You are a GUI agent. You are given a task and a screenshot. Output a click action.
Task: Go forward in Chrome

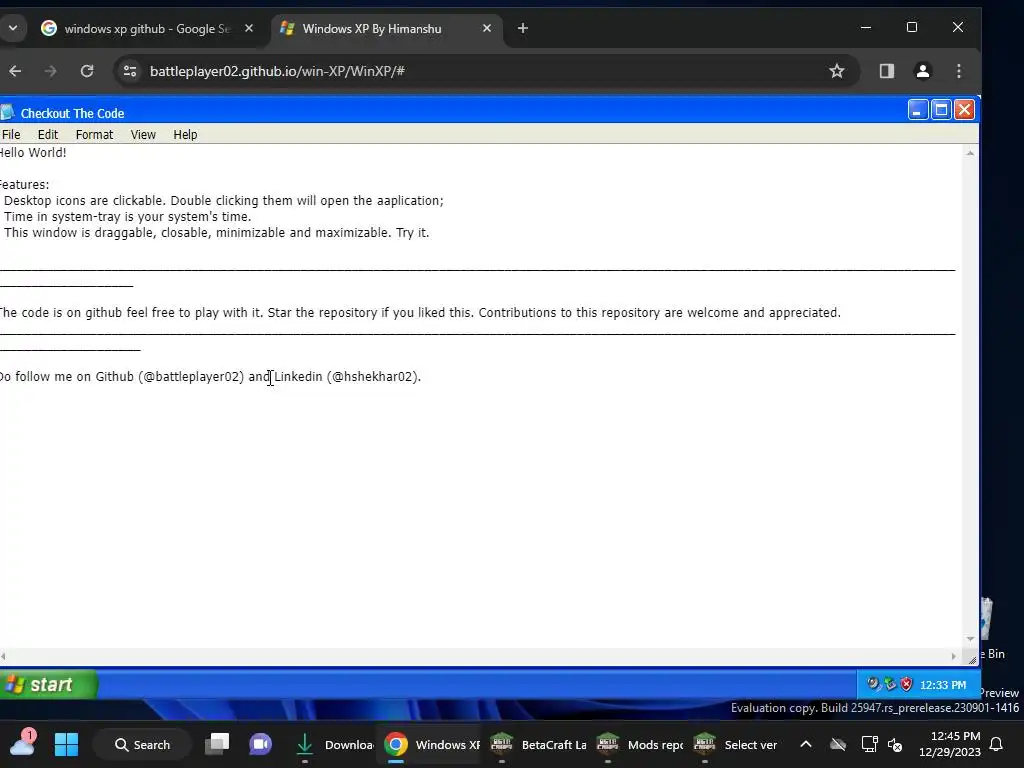(50, 71)
